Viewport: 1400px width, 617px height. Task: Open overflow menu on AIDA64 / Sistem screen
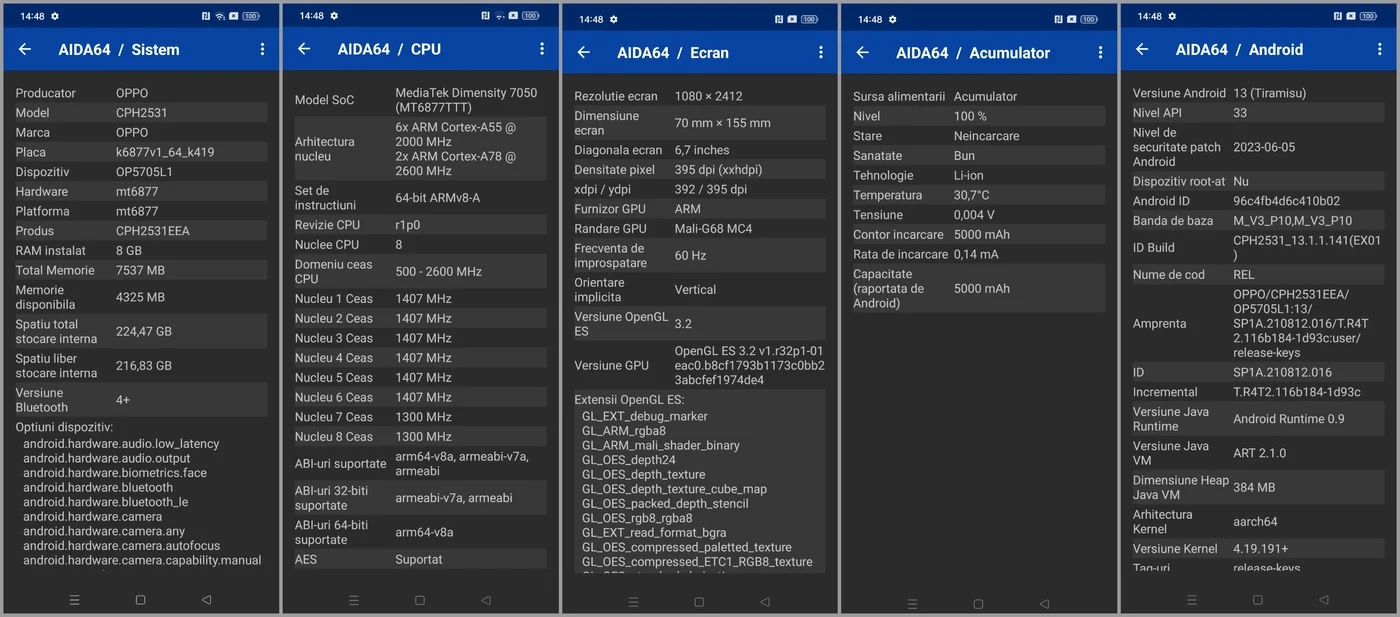[262, 49]
